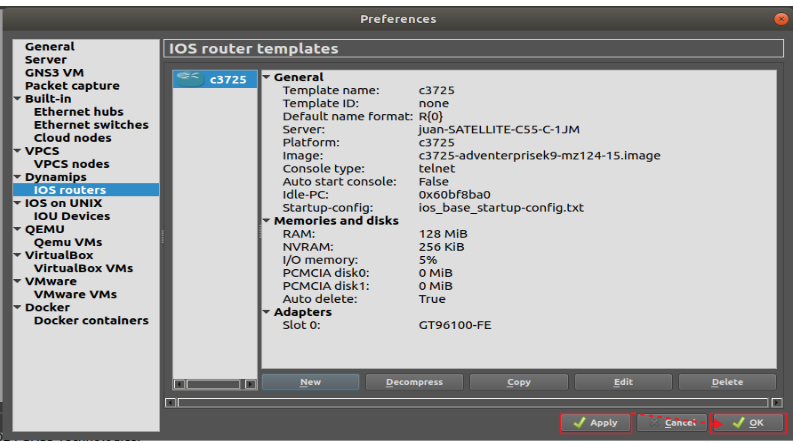Screen dimensions: 793x443
Task: Select IOU Devices in the tree
Action: point(72,216)
